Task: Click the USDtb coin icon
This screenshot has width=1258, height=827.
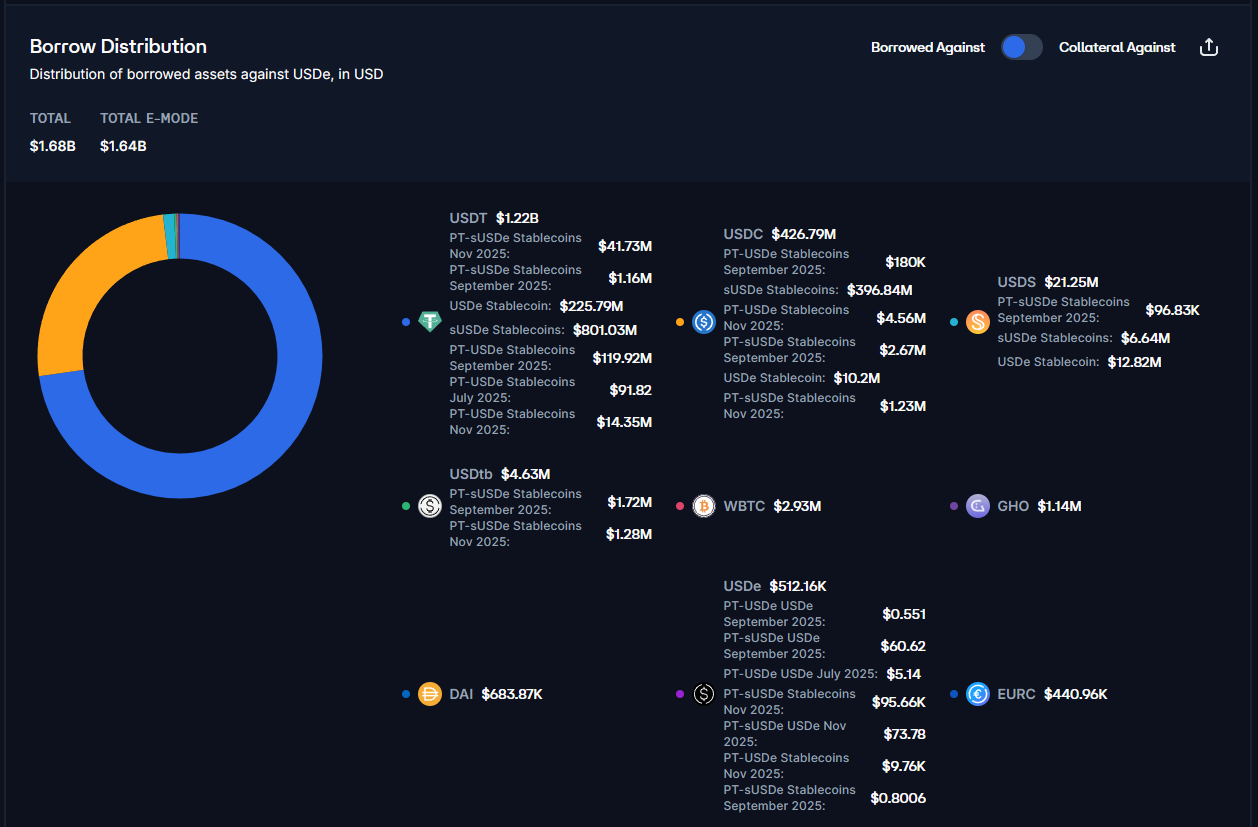Action: pos(430,506)
